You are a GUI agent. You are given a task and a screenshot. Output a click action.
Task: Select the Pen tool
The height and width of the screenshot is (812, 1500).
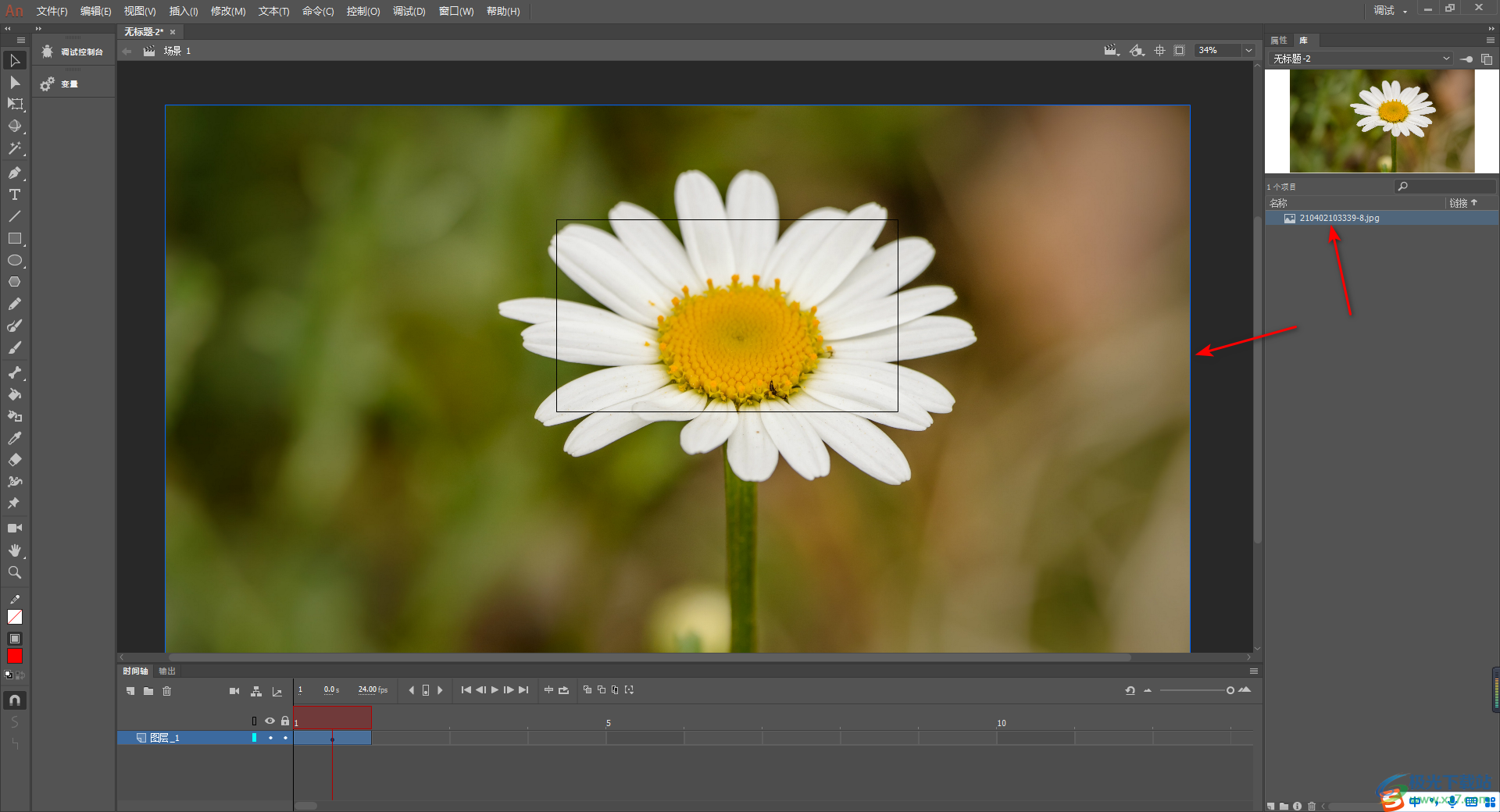pos(15,173)
